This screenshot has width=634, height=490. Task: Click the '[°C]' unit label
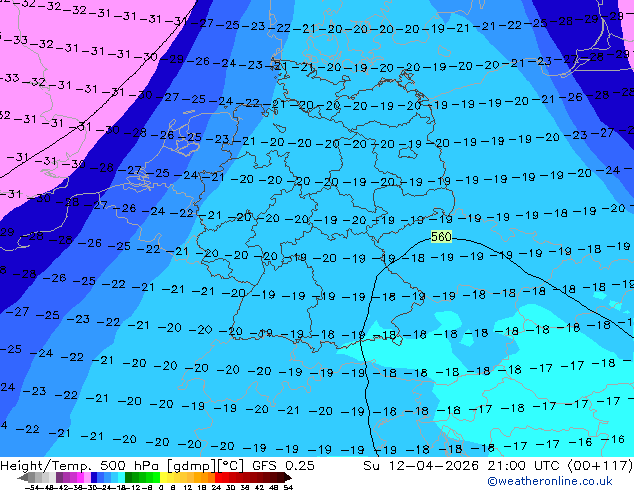pyautogui.click(x=231, y=466)
